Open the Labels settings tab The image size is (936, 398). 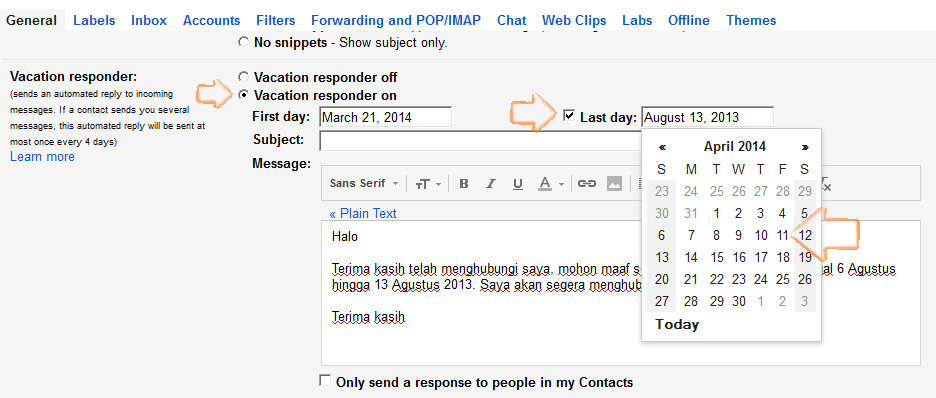94,20
